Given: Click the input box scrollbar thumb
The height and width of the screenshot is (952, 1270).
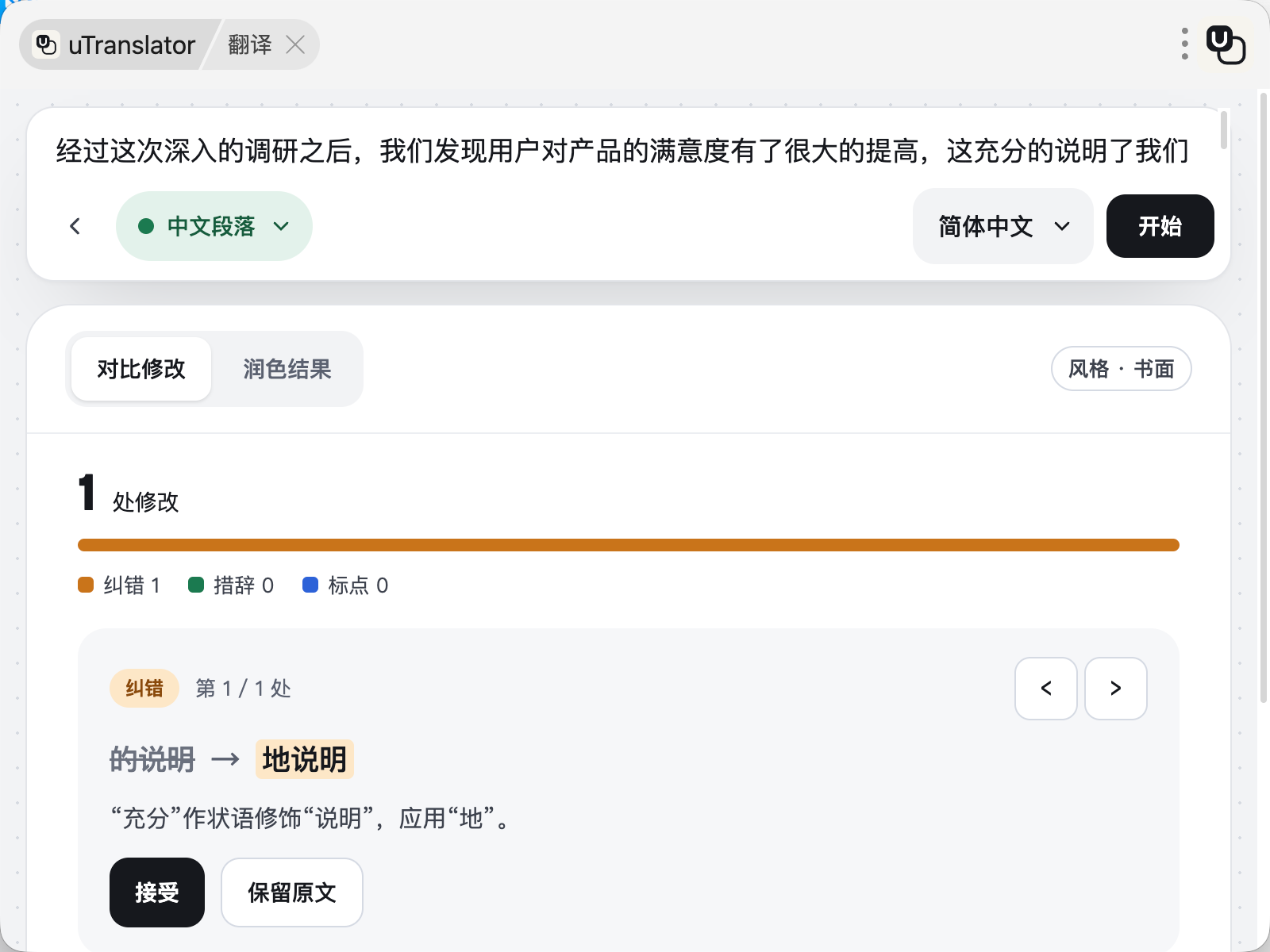Looking at the screenshot, I should coord(1224,129).
